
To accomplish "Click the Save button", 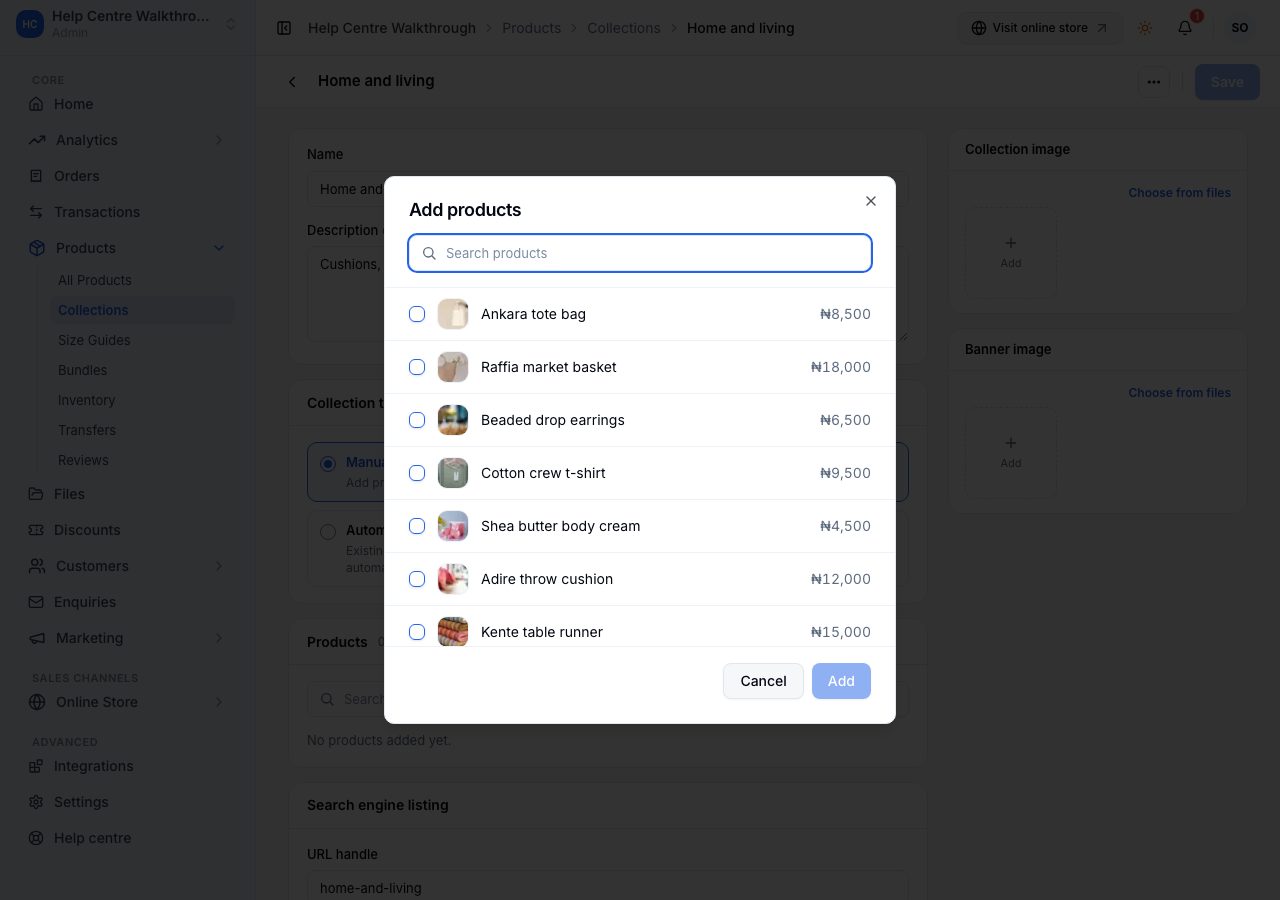I will pos(1227,82).
